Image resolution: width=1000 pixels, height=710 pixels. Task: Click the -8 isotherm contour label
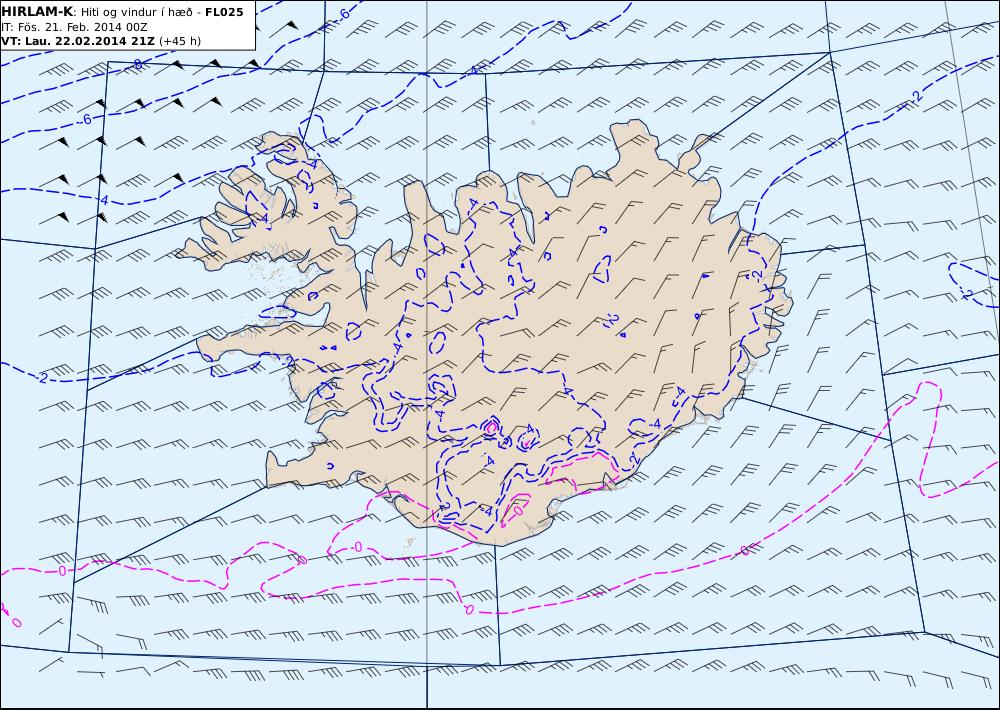137,64
